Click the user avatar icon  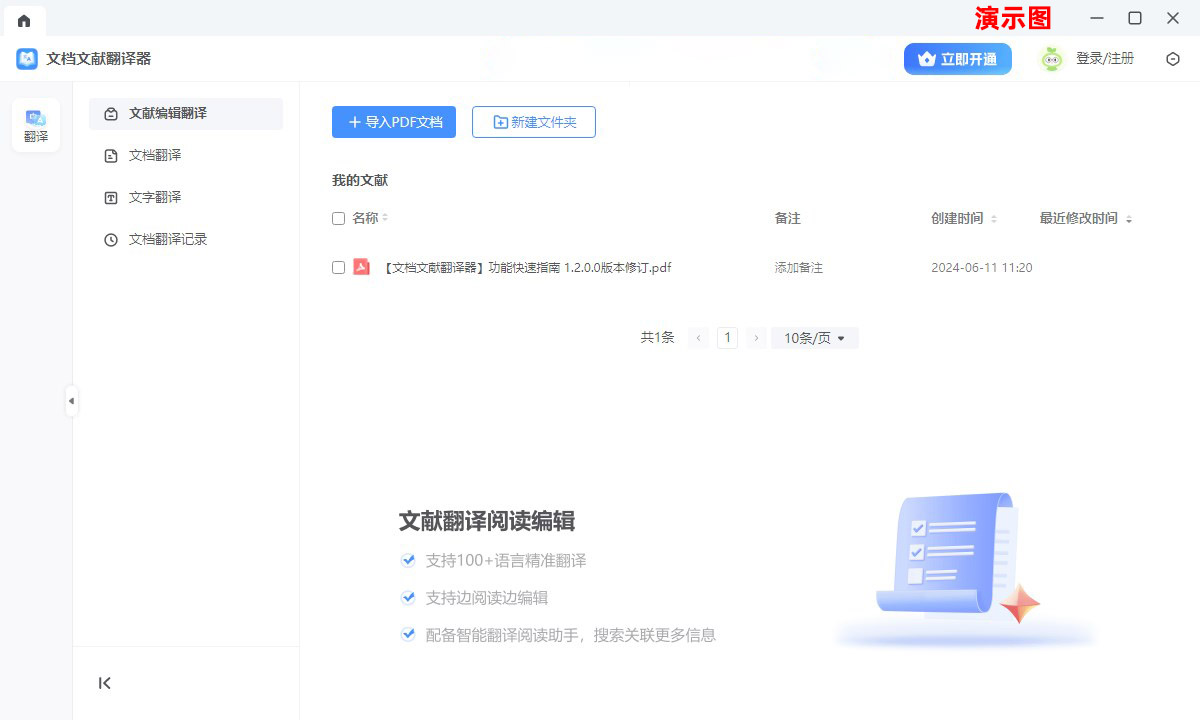(x=1051, y=59)
